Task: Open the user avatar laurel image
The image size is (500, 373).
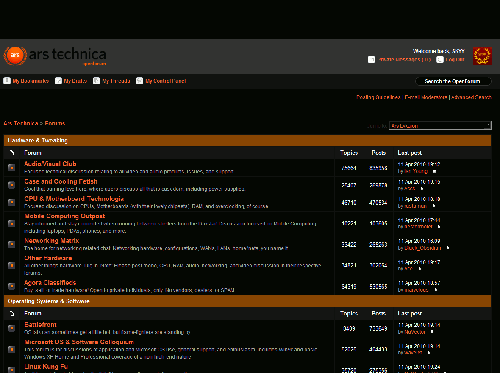Action: click(482, 56)
